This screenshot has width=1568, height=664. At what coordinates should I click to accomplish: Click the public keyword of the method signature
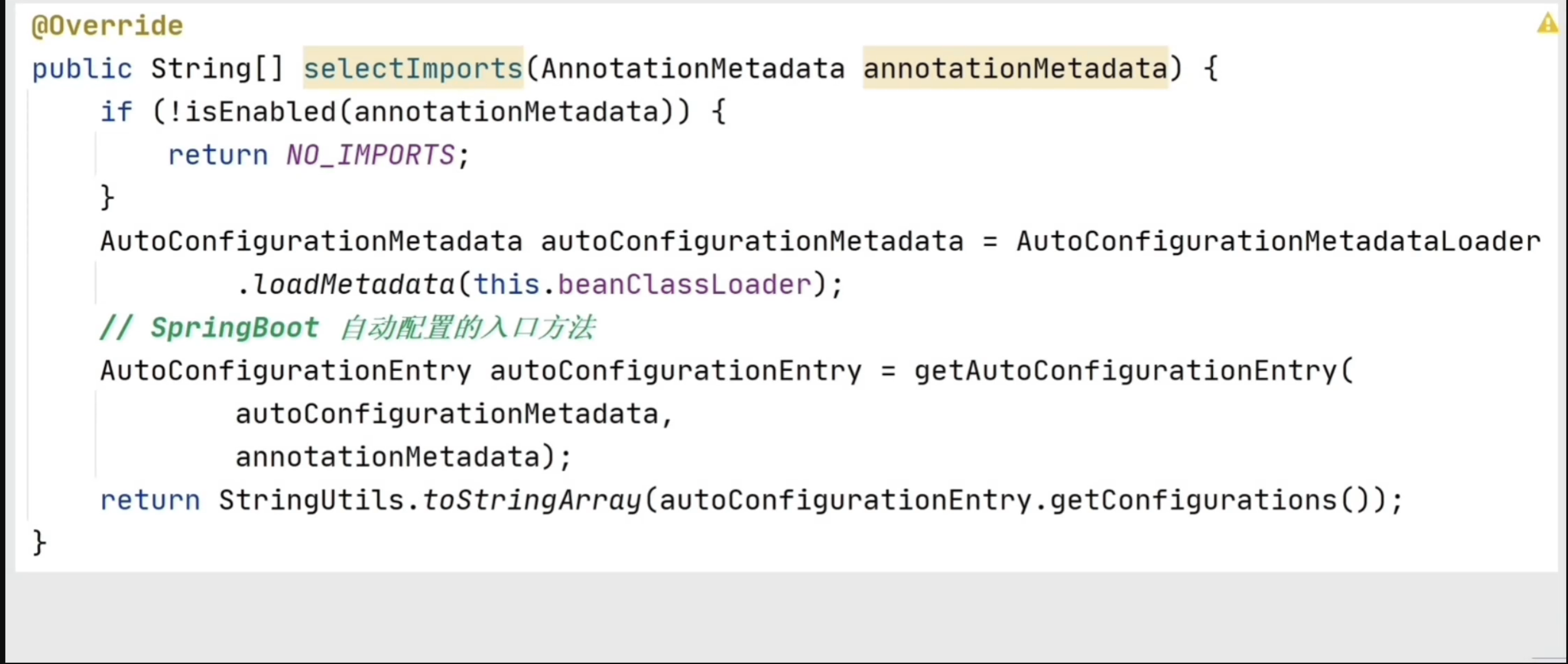(81, 68)
